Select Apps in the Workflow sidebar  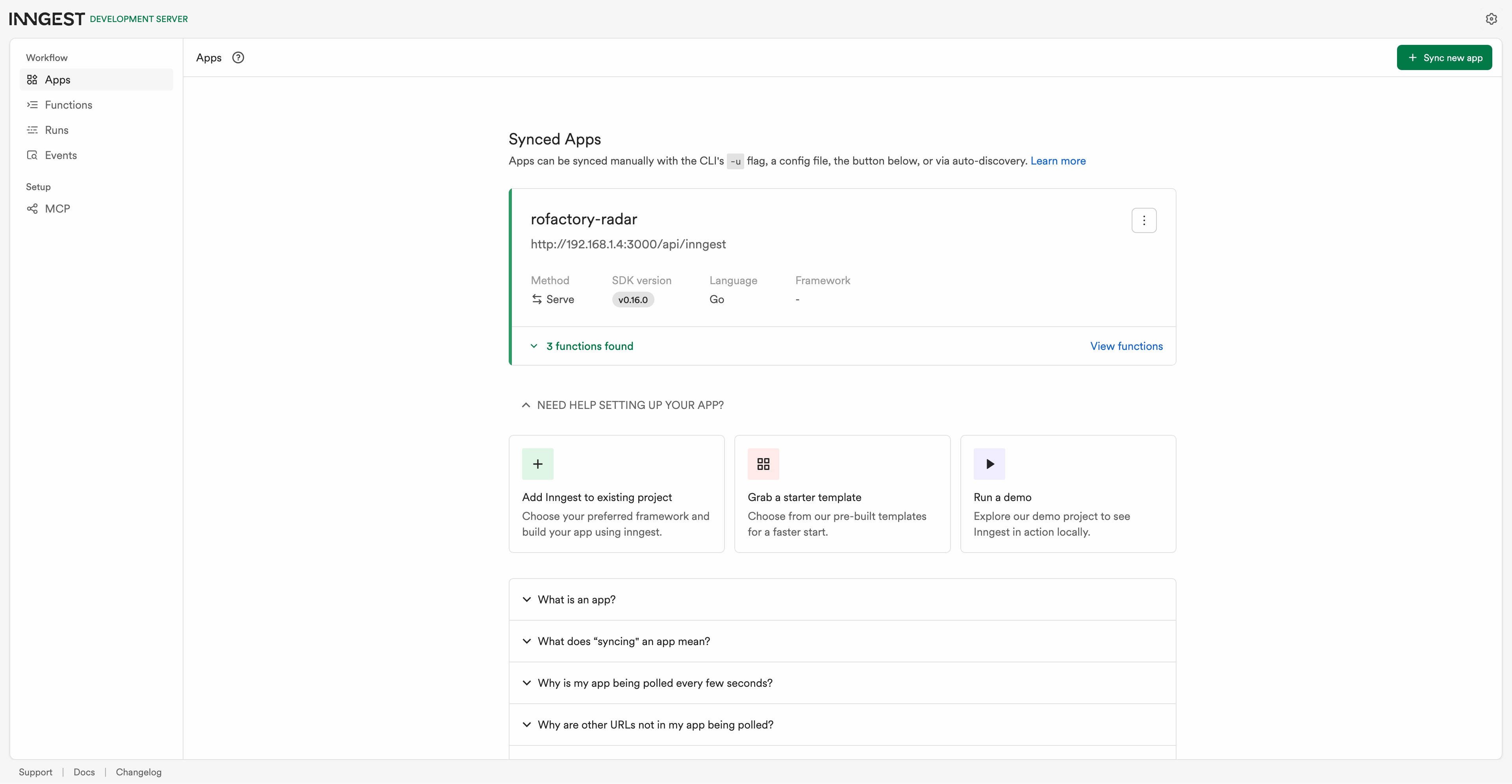[96, 80]
